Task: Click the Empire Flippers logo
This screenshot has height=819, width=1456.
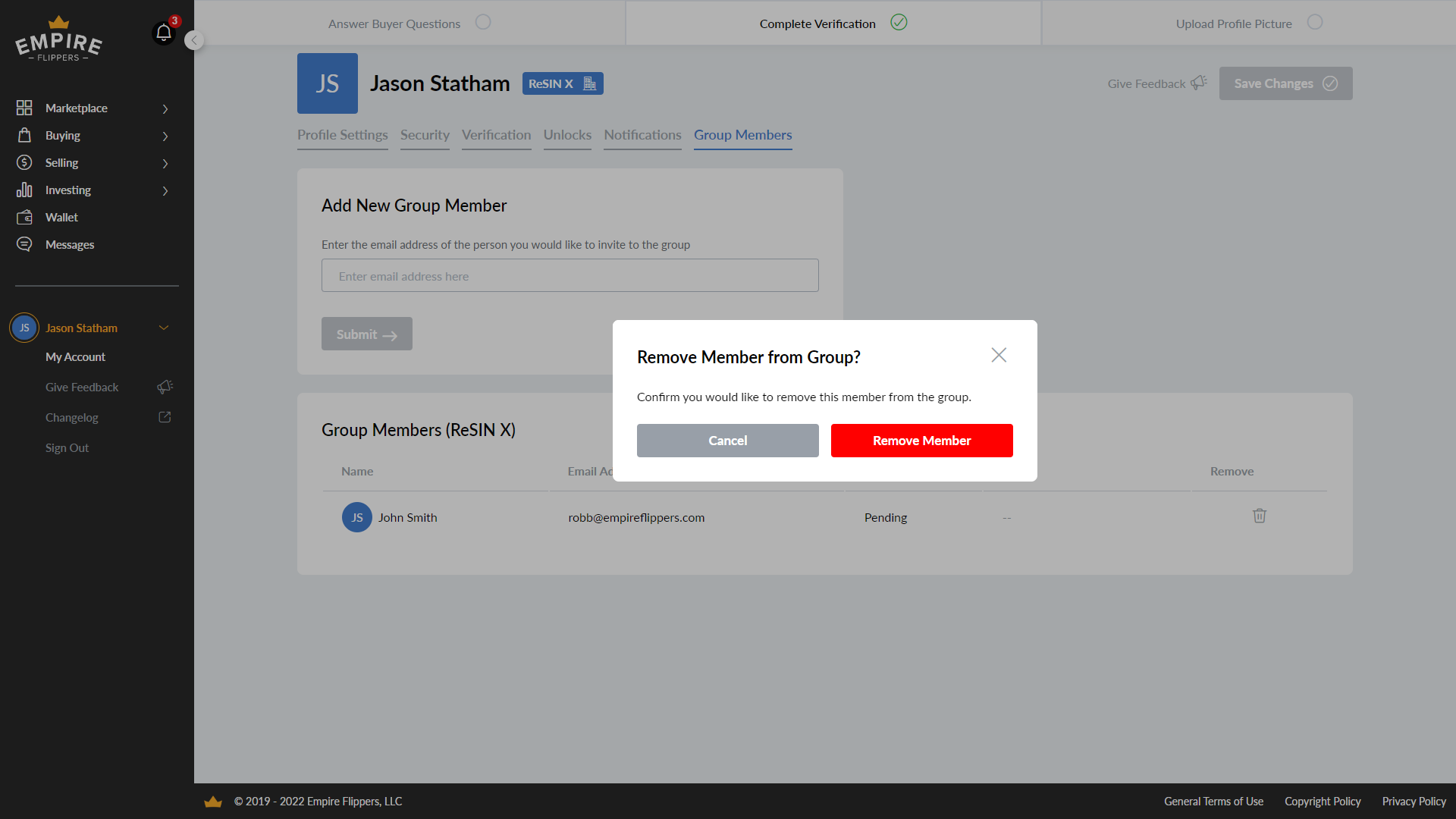Action: [58, 39]
